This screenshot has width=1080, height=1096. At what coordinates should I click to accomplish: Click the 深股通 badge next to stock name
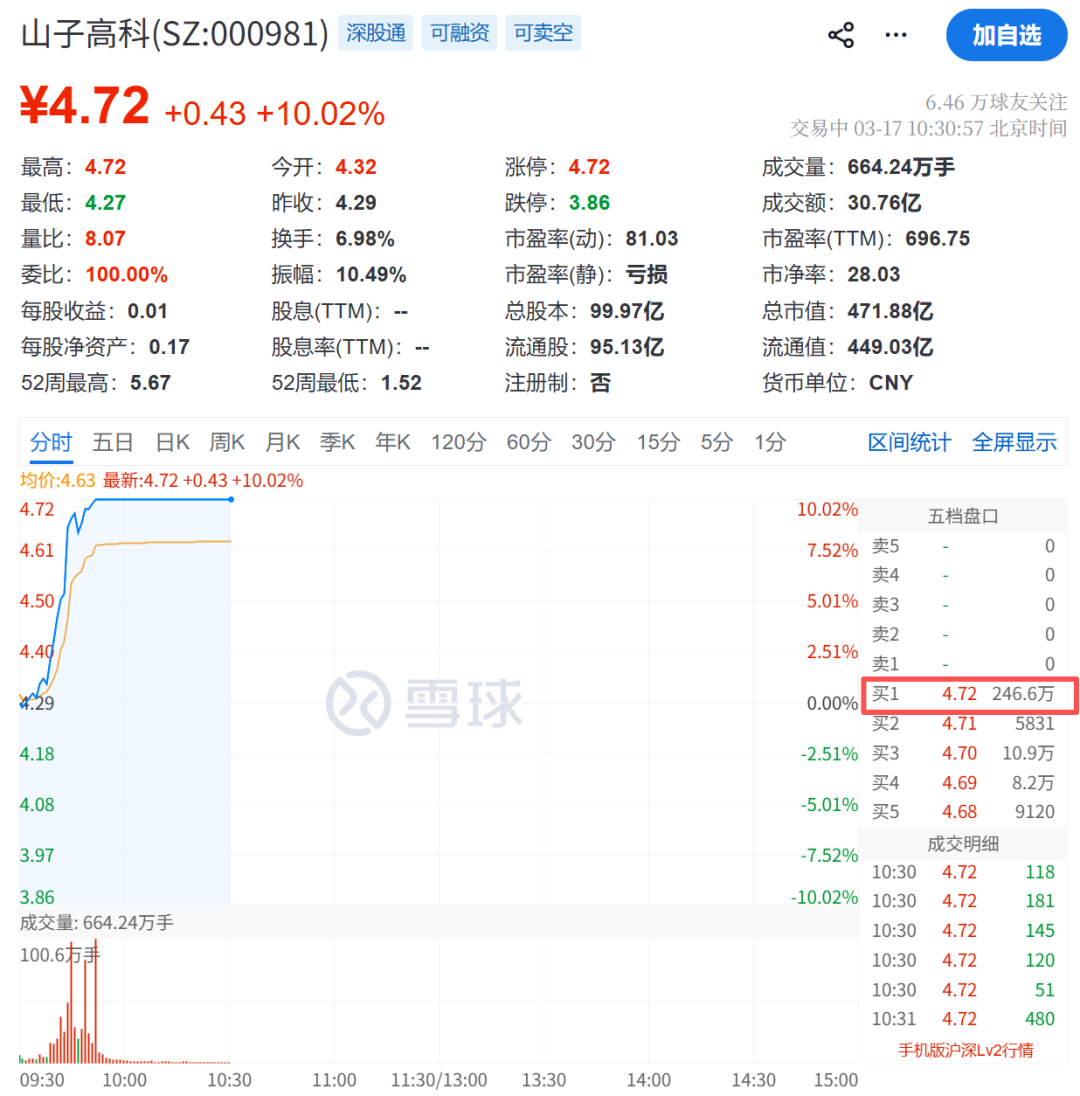click(375, 32)
